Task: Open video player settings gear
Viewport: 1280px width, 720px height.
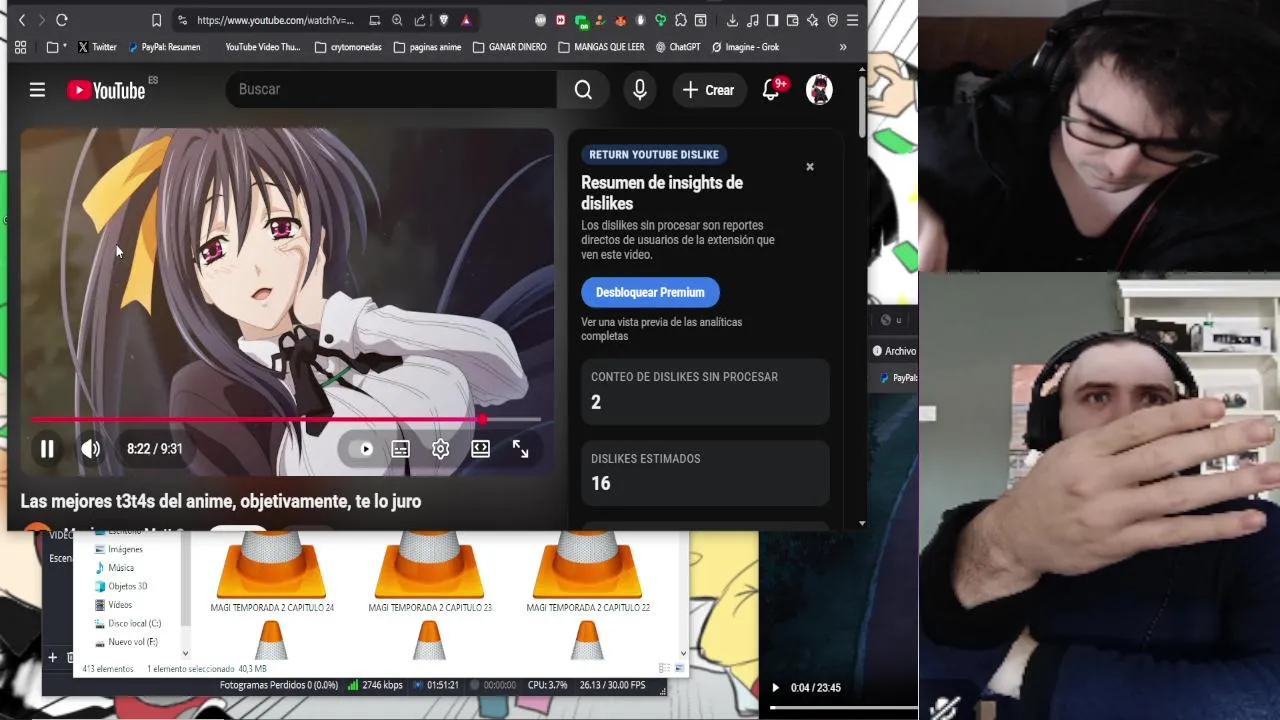Action: click(x=441, y=449)
